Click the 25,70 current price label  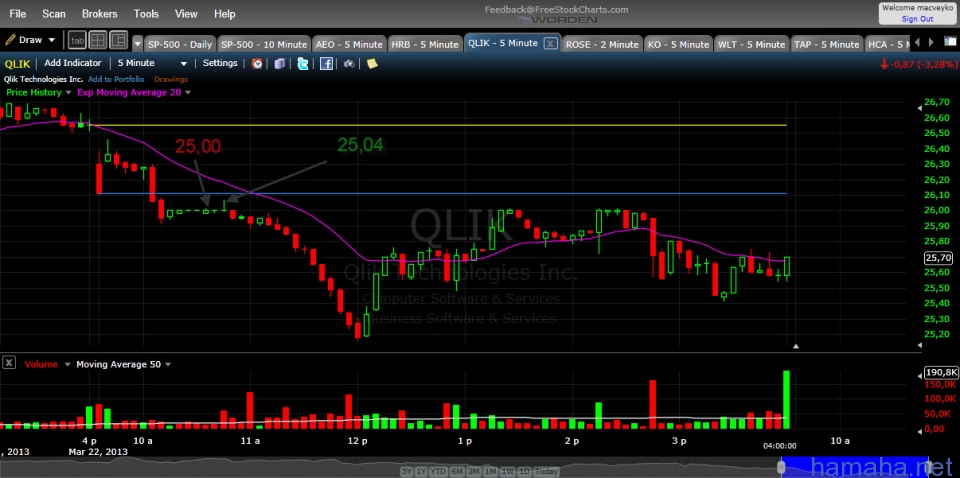[937, 258]
